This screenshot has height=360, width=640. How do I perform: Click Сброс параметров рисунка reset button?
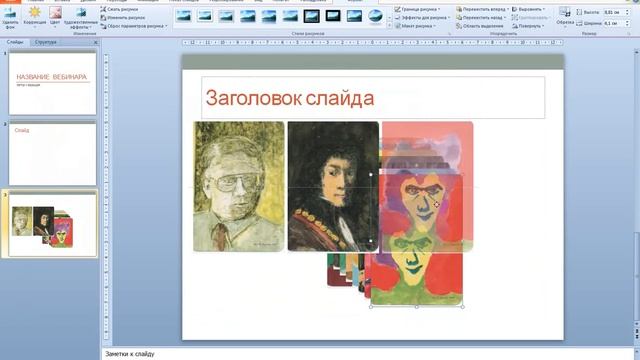(x=132, y=26)
